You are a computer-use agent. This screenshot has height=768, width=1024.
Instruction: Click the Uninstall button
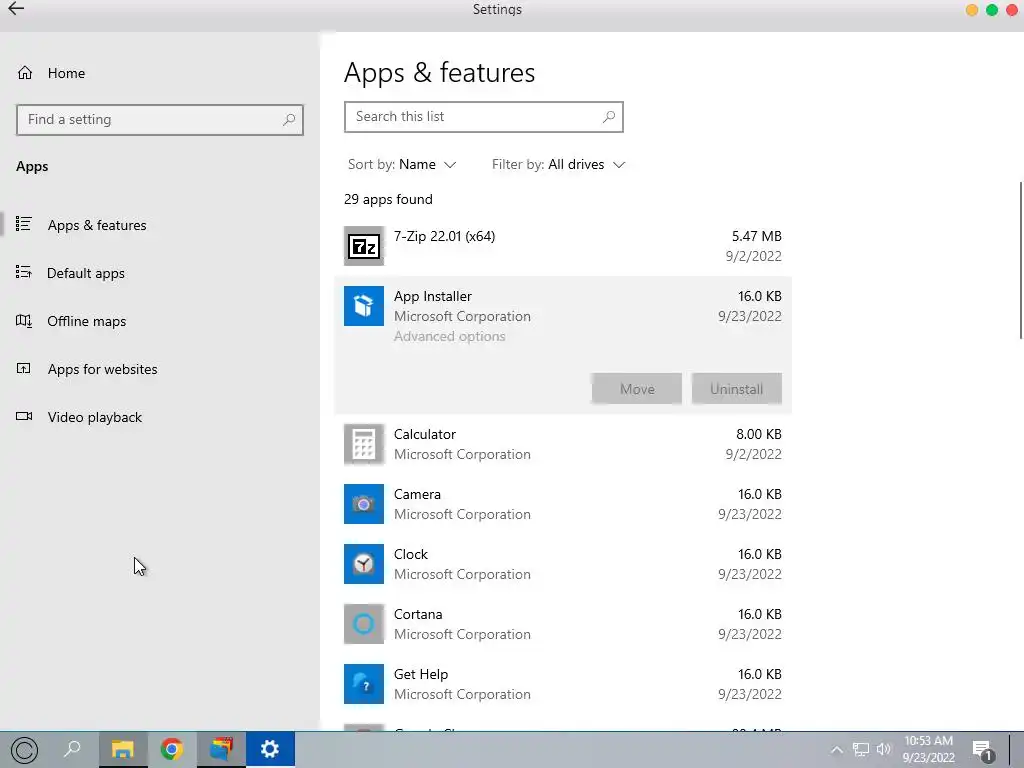(737, 389)
